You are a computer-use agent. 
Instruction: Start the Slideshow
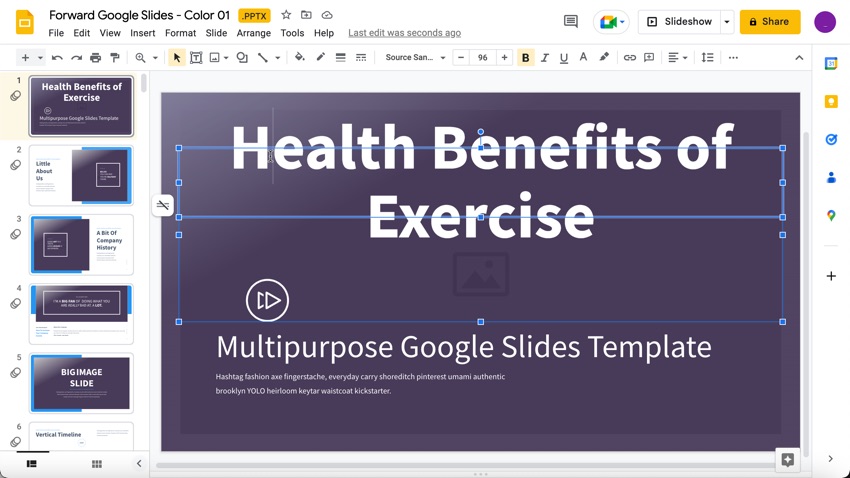pyautogui.click(x=679, y=22)
